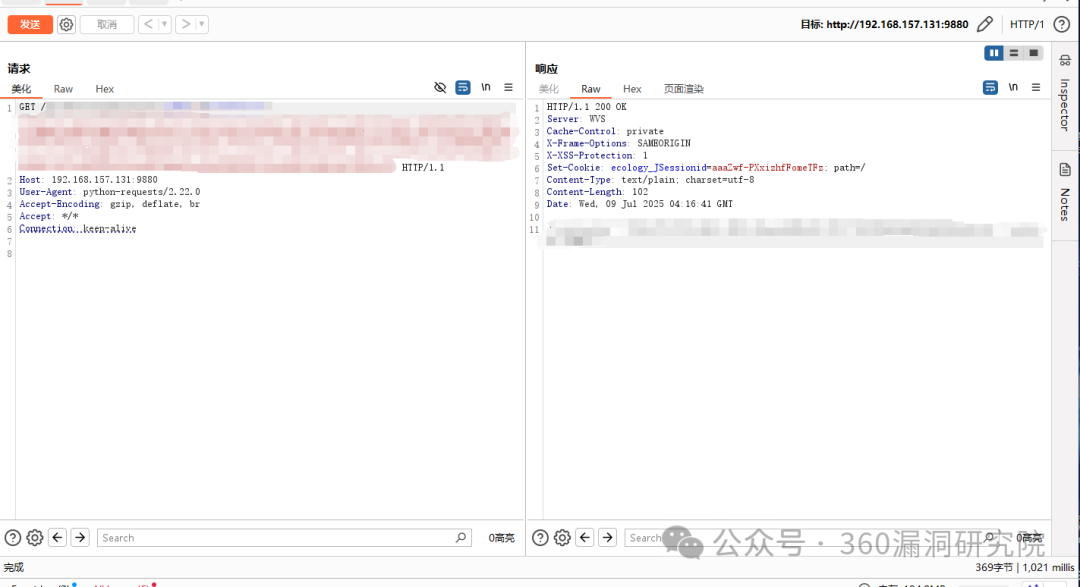Switch request view to the Hex tab

pyautogui.click(x=105, y=89)
